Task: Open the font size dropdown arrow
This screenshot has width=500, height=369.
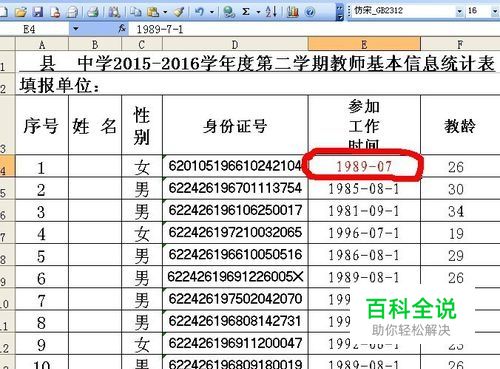Action: 495,11
